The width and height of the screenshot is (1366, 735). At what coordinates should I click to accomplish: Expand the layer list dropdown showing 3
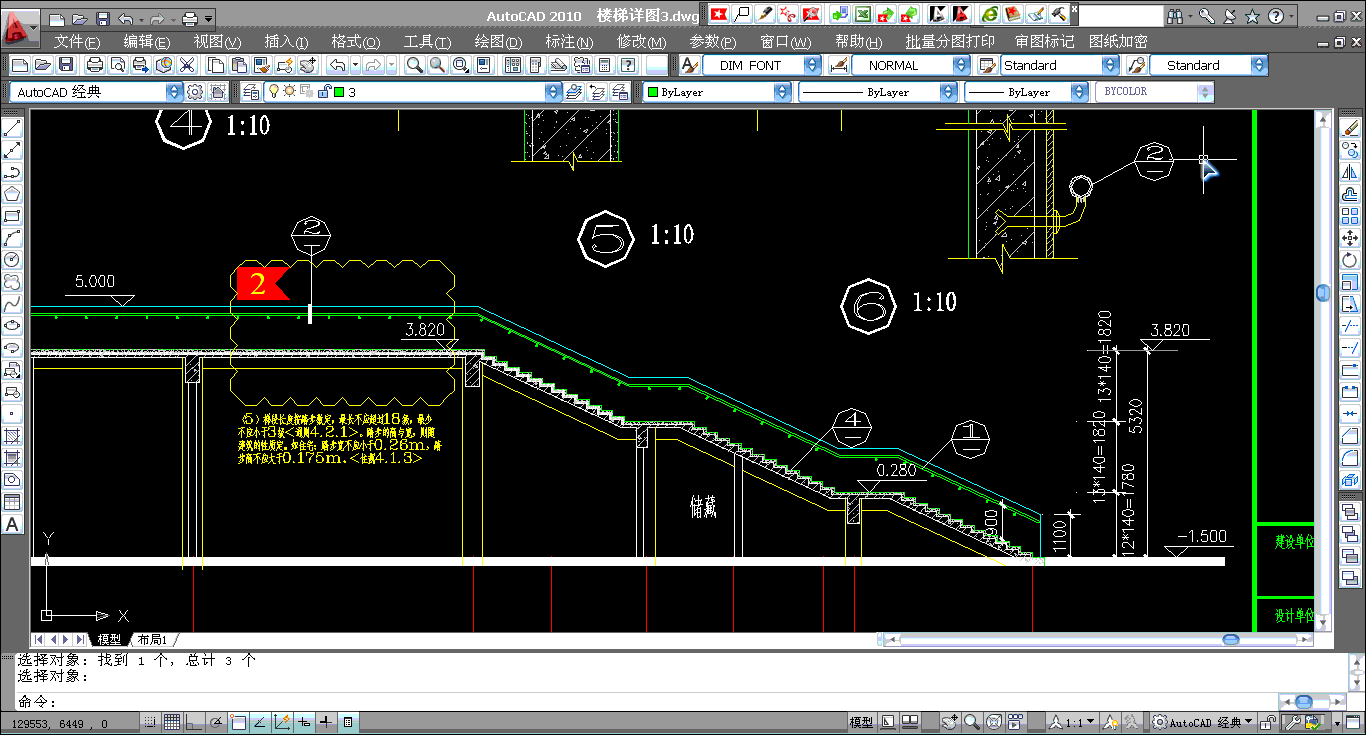point(553,92)
